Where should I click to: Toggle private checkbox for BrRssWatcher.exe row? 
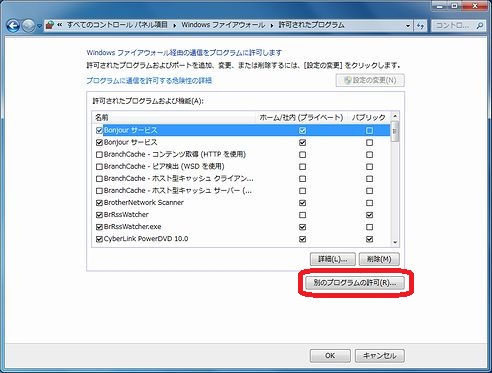tap(302, 227)
